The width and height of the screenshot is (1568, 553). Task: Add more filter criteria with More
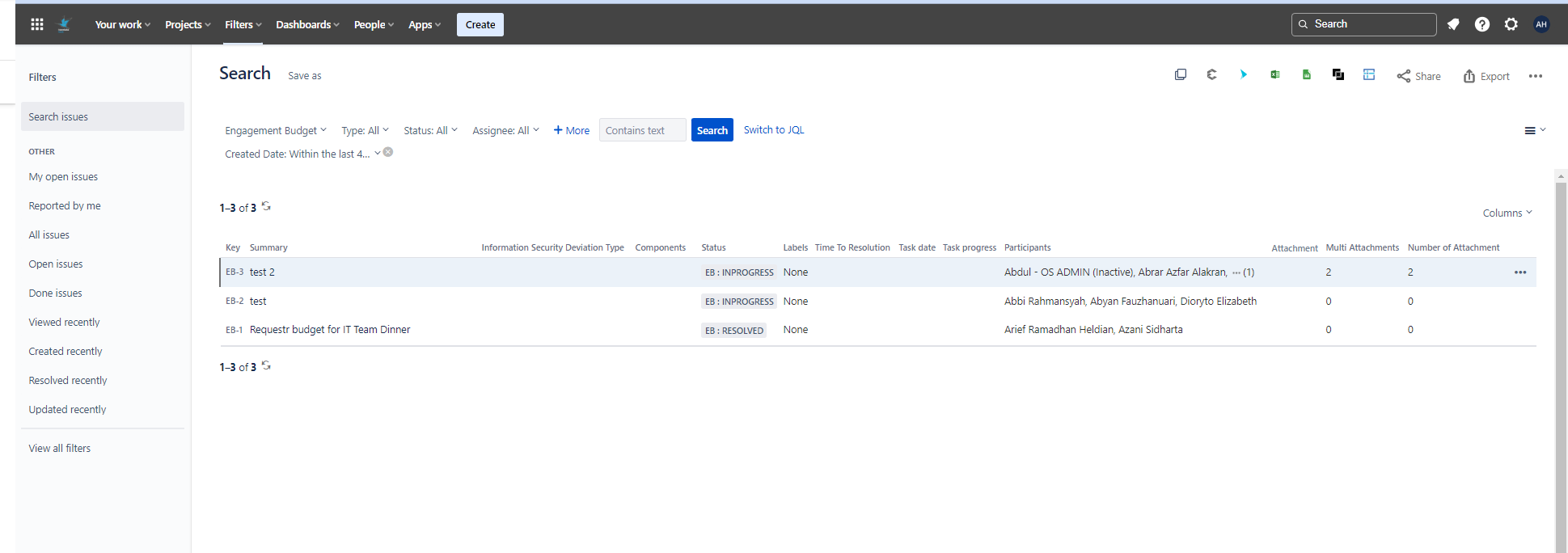click(571, 130)
